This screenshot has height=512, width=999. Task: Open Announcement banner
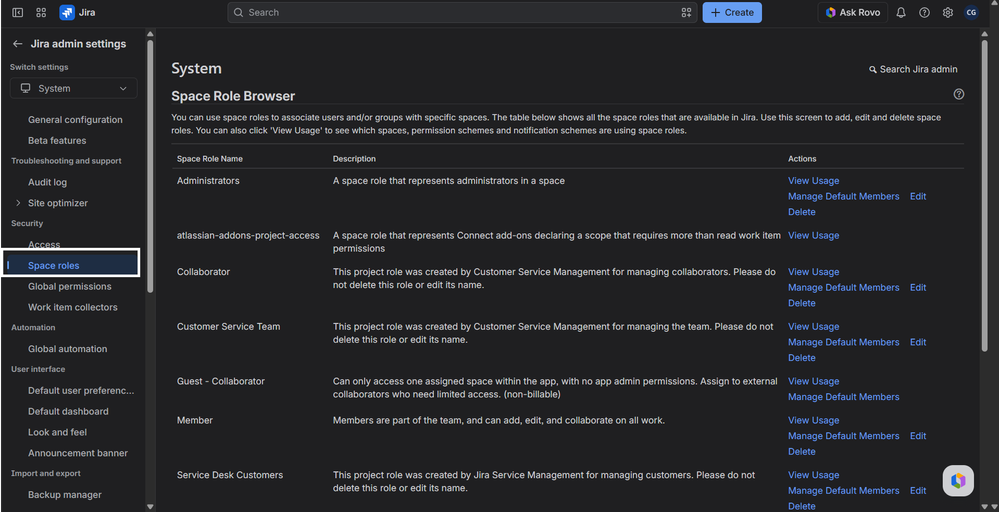pos(78,453)
